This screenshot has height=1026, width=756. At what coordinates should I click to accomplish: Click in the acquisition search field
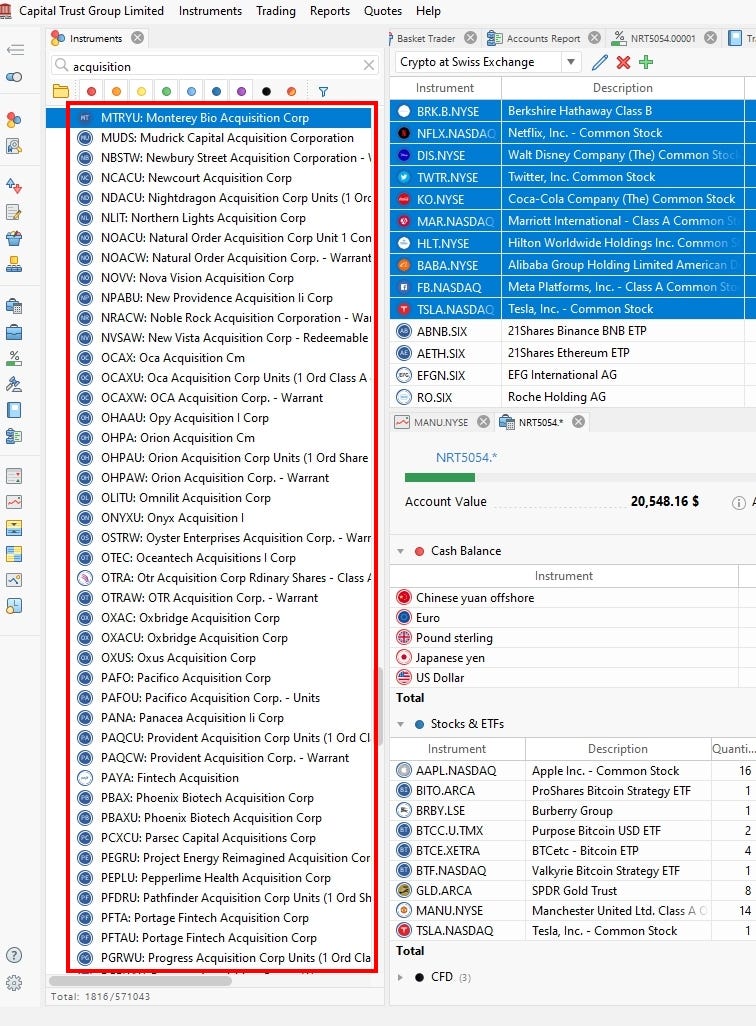pyautogui.click(x=216, y=66)
